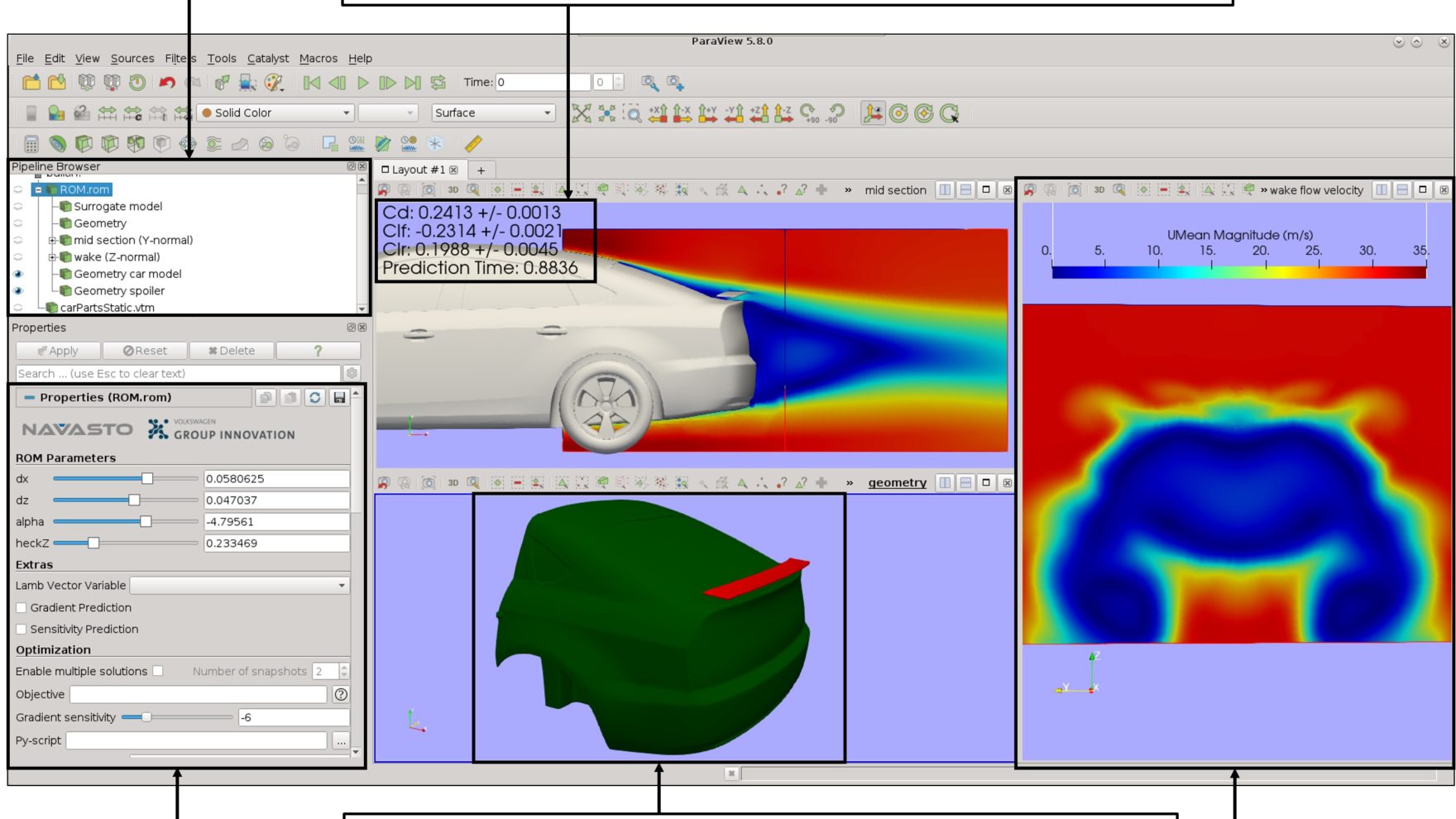Check Enable multiple solutions
The width and height of the screenshot is (1456, 819).
158,671
